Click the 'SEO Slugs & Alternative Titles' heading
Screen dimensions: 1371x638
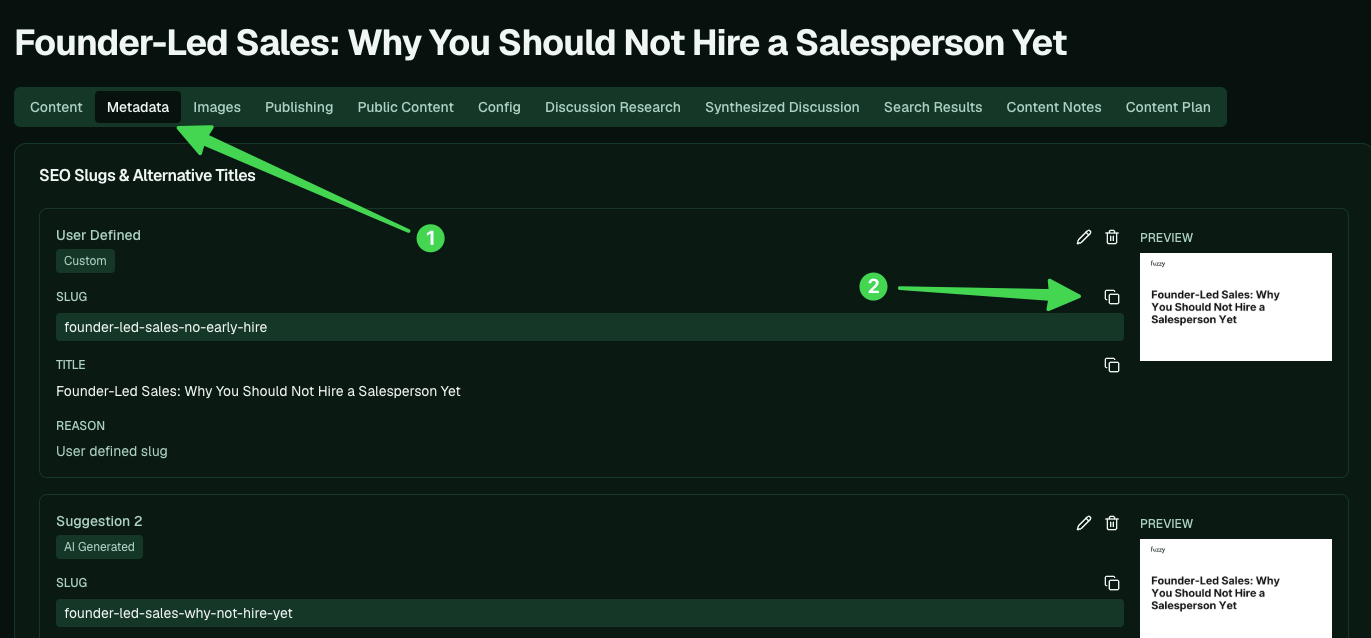coord(147,175)
